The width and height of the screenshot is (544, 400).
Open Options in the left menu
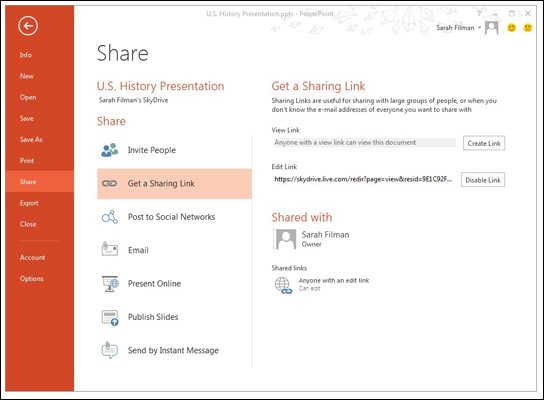32,278
